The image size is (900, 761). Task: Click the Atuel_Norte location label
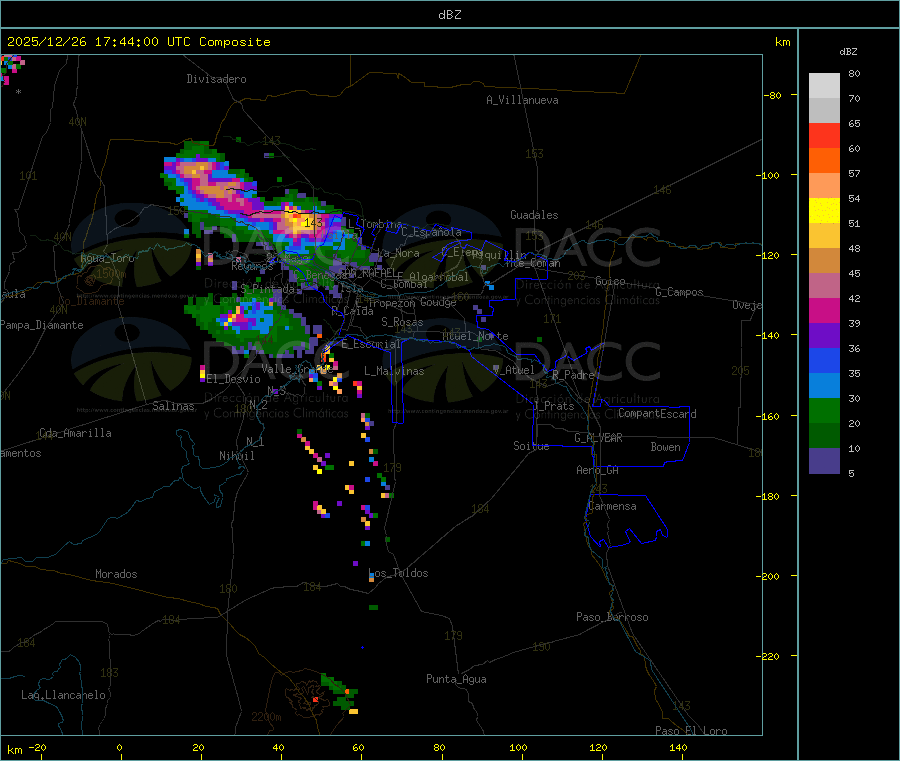point(475,336)
